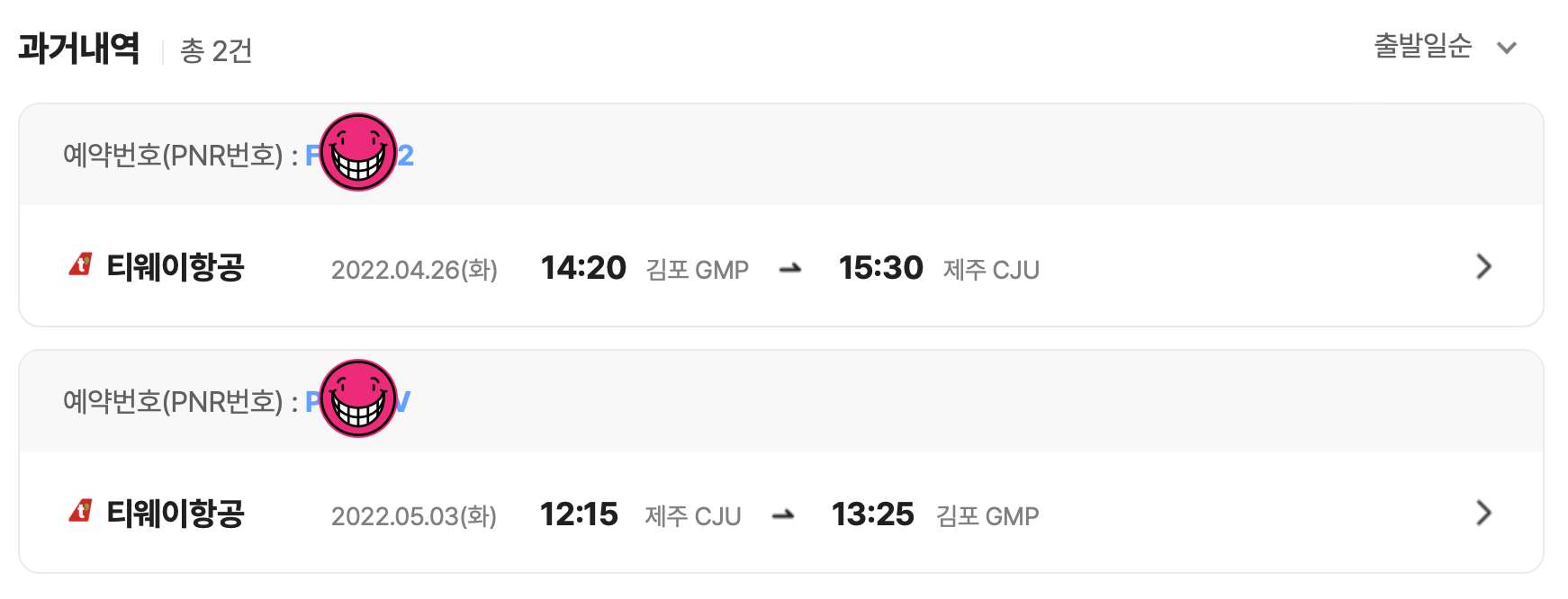This screenshot has height=599, width=1568.
Task: Click the 과거내역 section heading
Action: click(79, 49)
